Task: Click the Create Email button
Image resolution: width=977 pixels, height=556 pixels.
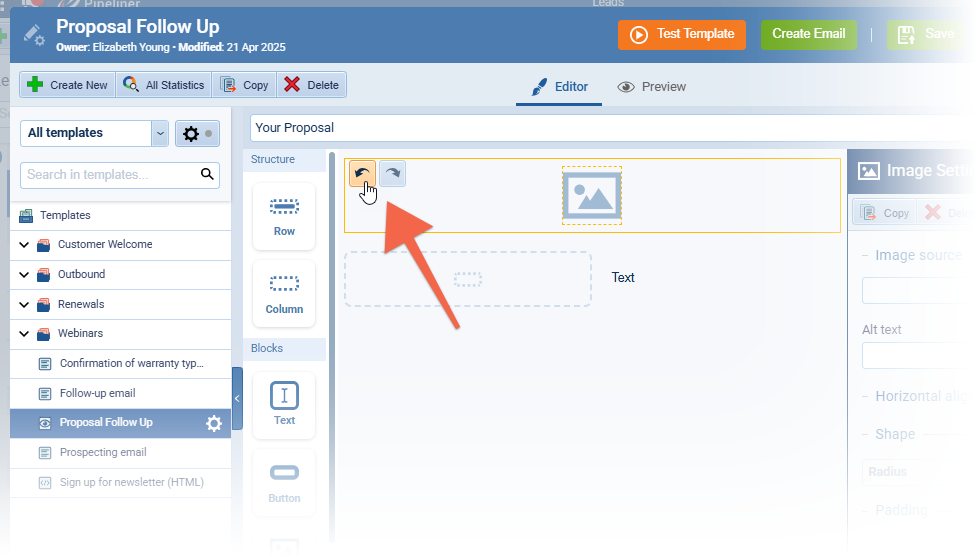Action: tap(808, 34)
